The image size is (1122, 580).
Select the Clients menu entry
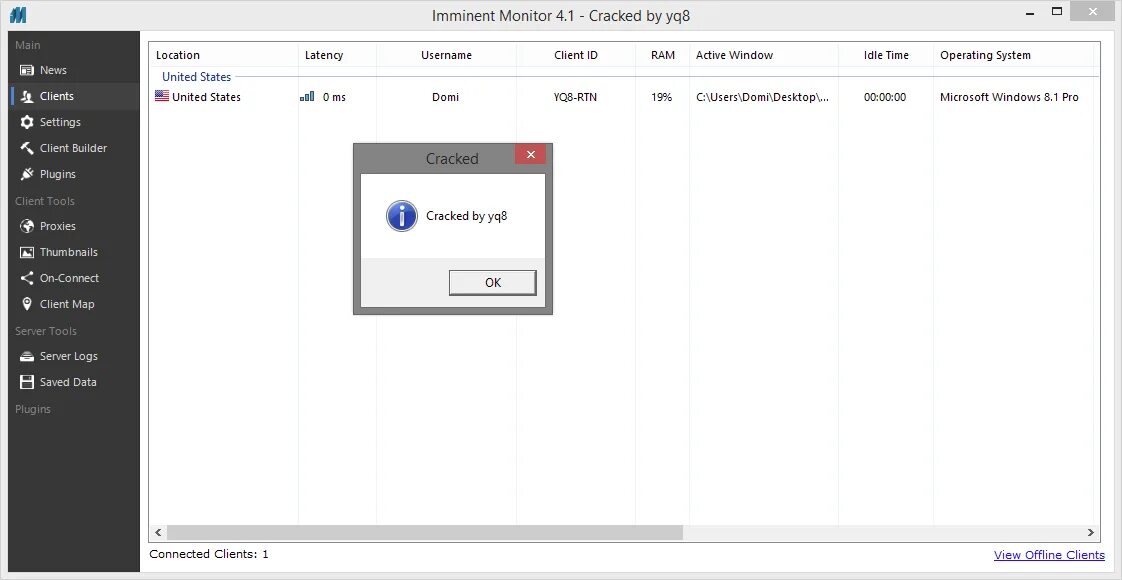[57, 96]
